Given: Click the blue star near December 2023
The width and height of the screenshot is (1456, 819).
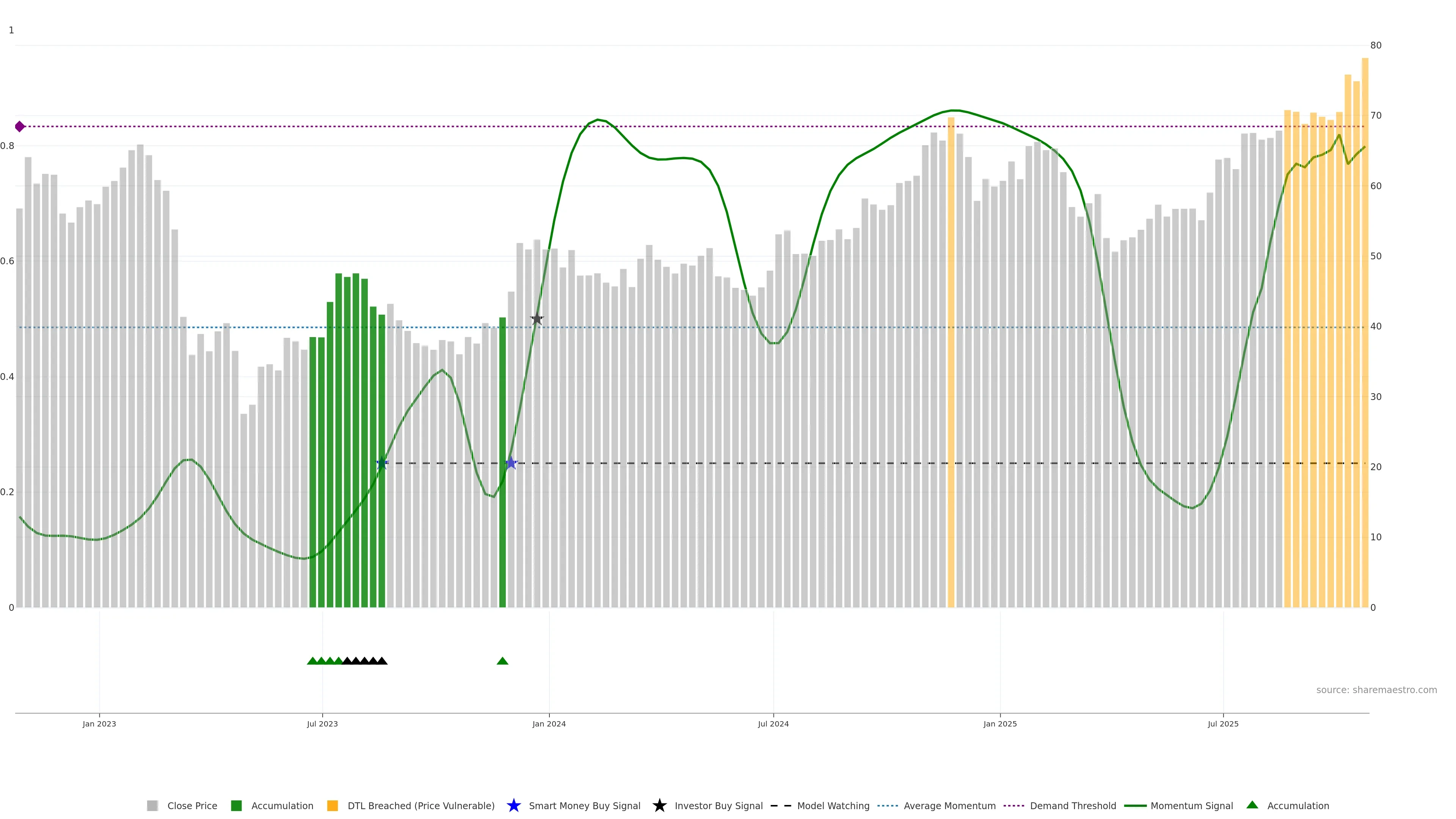Looking at the screenshot, I should [x=511, y=463].
